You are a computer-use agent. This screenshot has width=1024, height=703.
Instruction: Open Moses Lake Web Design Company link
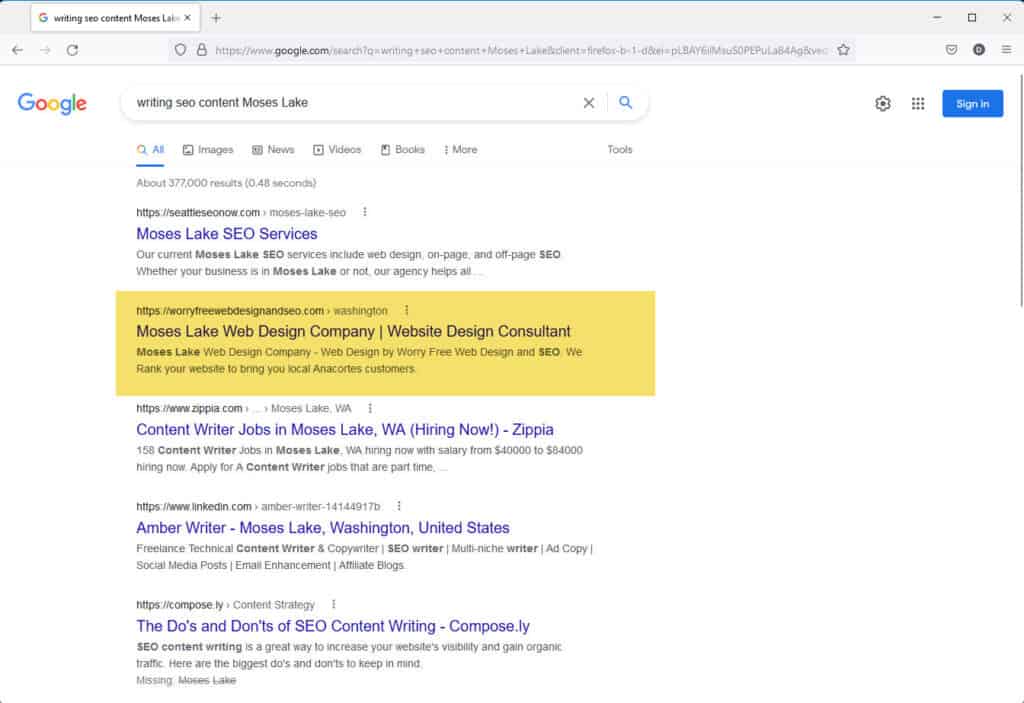tap(353, 331)
